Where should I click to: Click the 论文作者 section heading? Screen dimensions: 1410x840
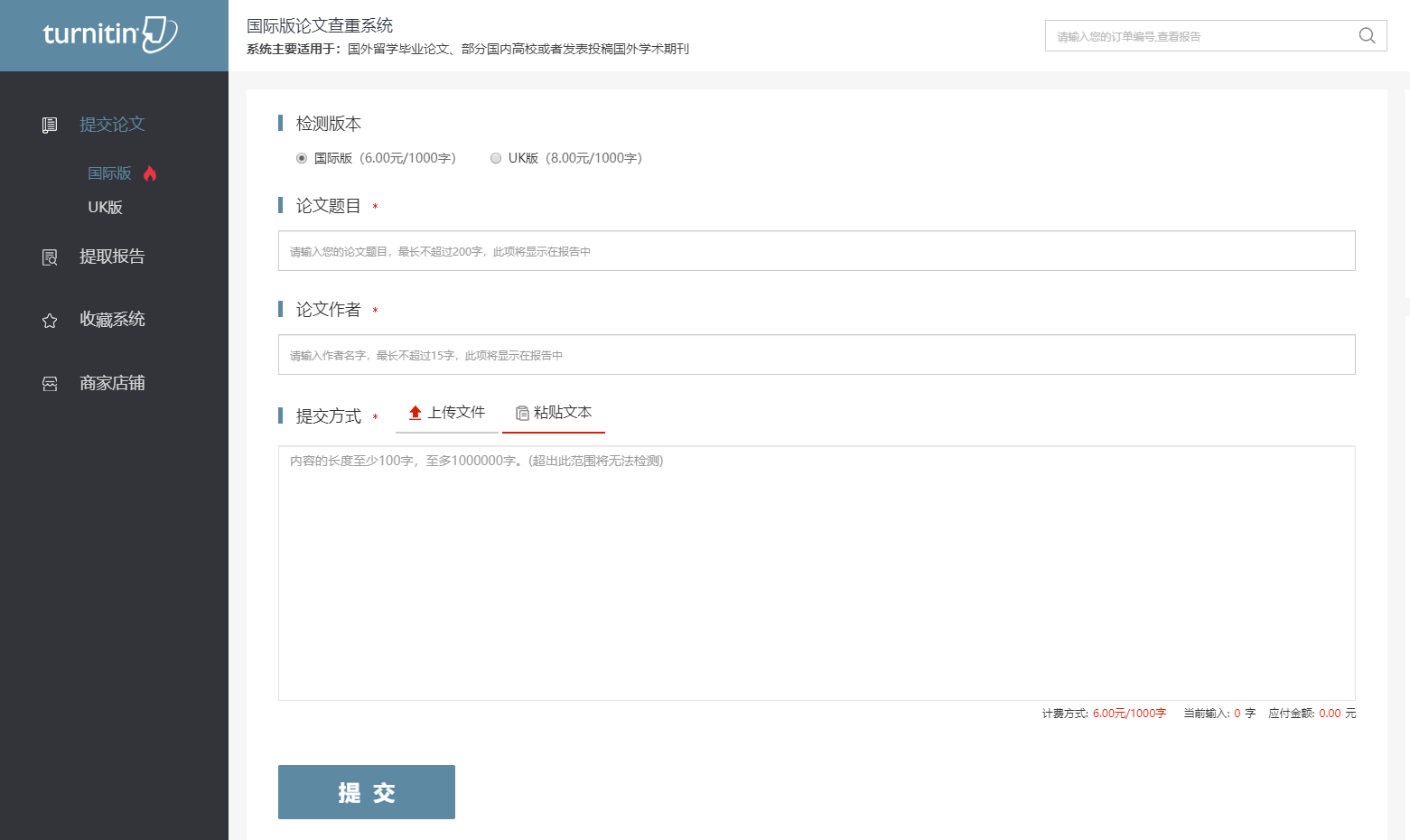(x=329, y=310)
